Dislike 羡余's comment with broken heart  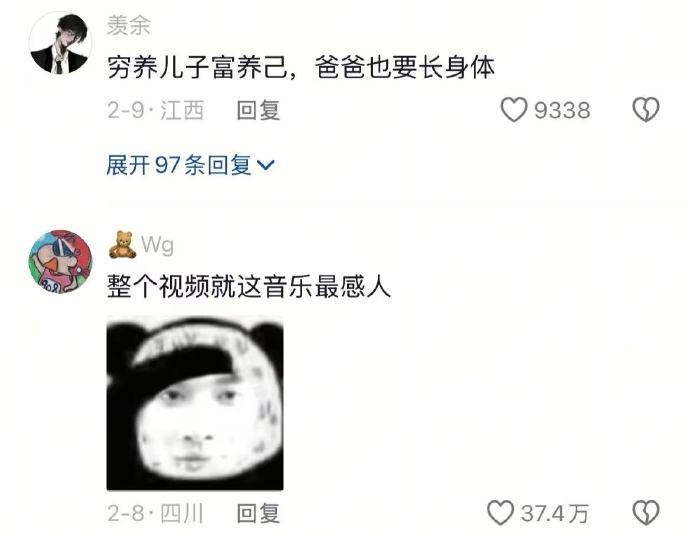[646, 110]
